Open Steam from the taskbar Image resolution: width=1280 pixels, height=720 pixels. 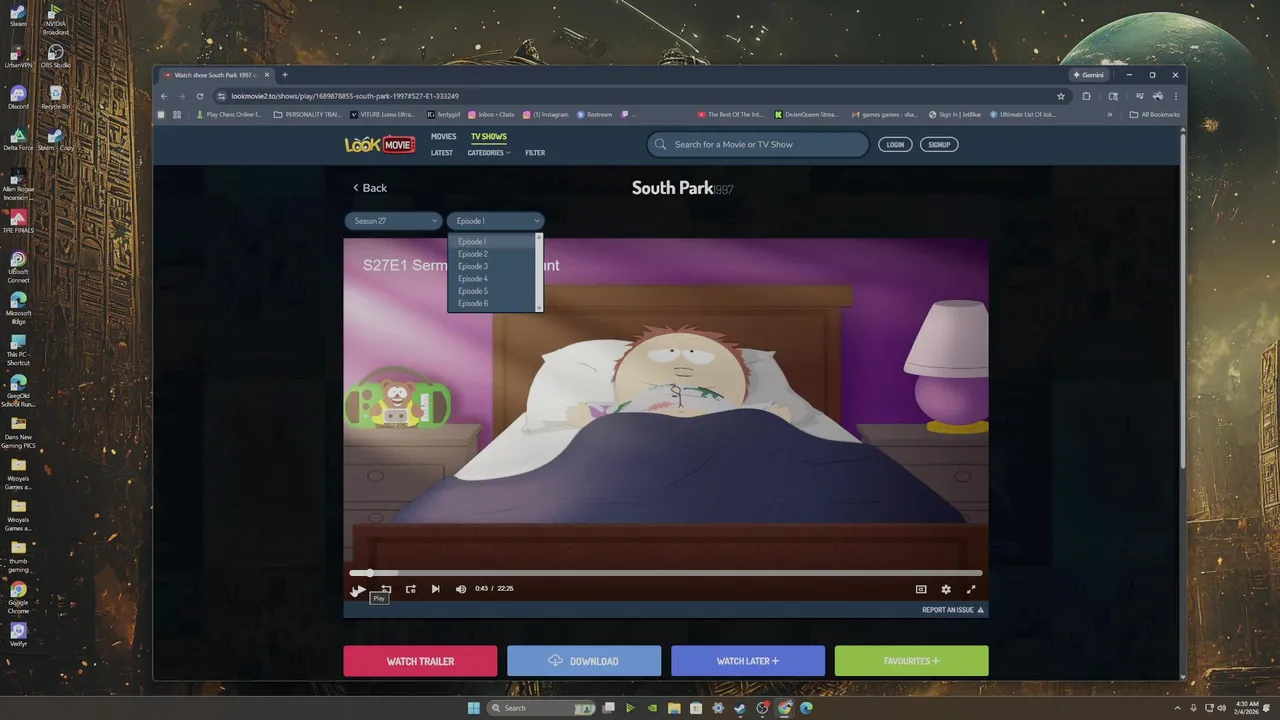click(x=740, y=708)
